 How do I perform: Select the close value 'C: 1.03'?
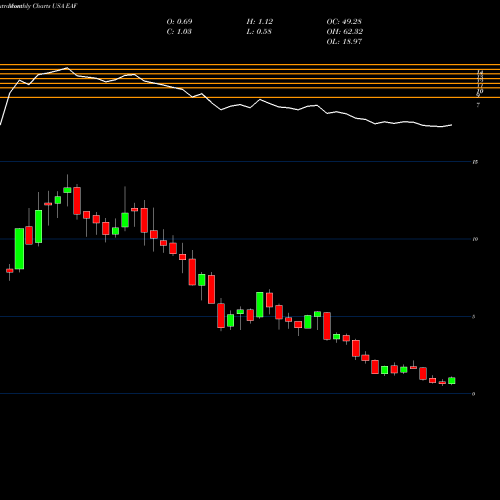179,31
